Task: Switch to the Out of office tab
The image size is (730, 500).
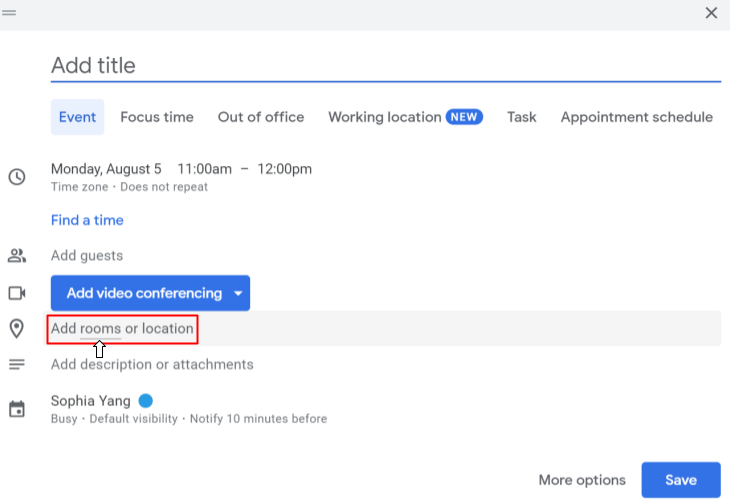Action: [261, 117]
